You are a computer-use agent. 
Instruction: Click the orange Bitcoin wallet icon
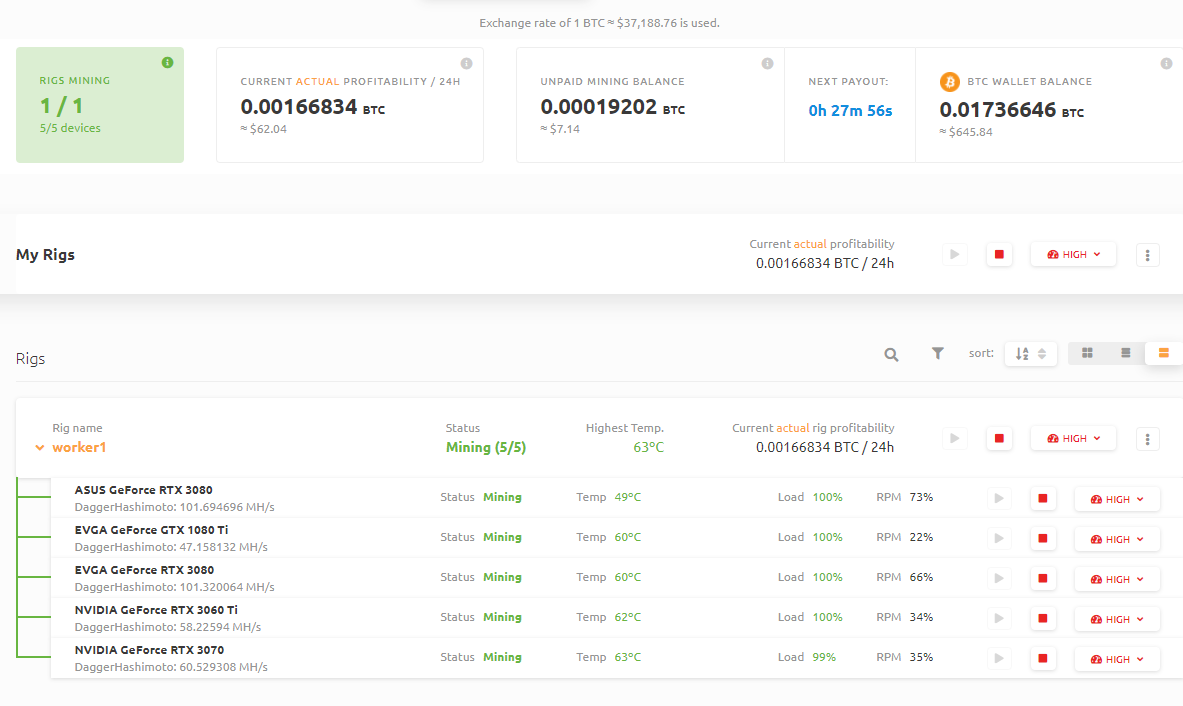pos(949,81)
